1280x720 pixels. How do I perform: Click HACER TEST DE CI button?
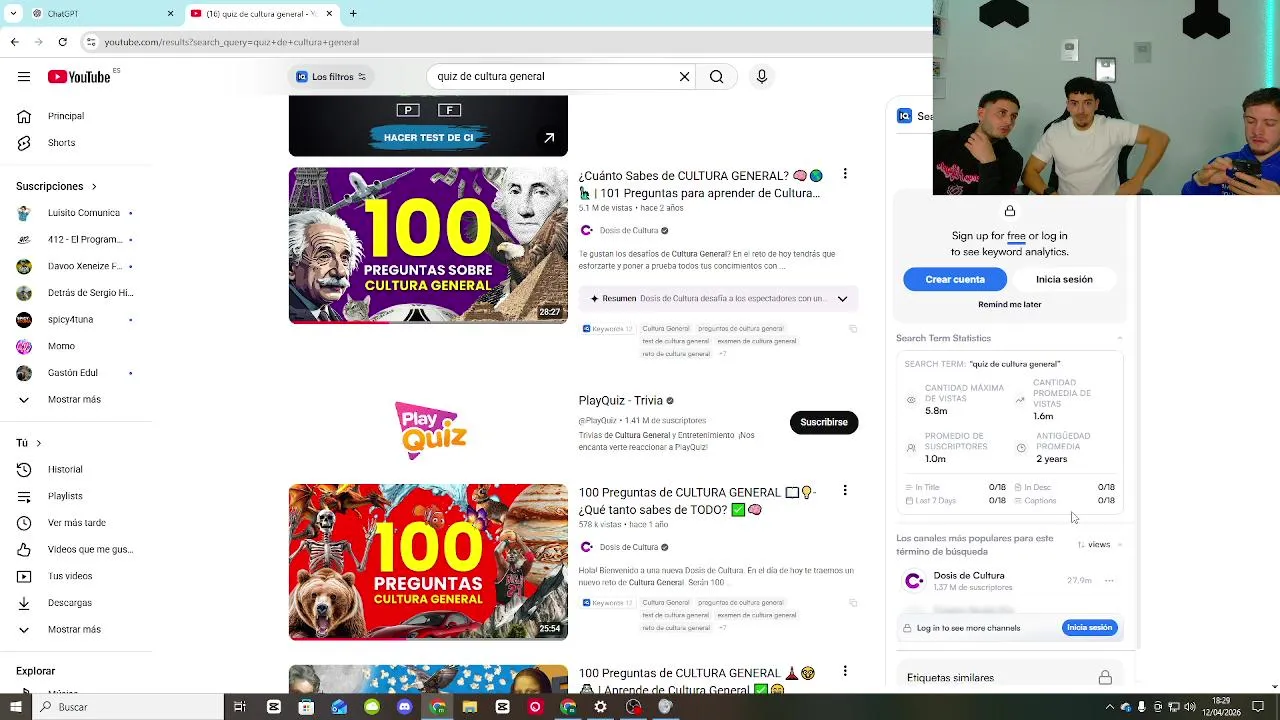click(x=428, y=138)
